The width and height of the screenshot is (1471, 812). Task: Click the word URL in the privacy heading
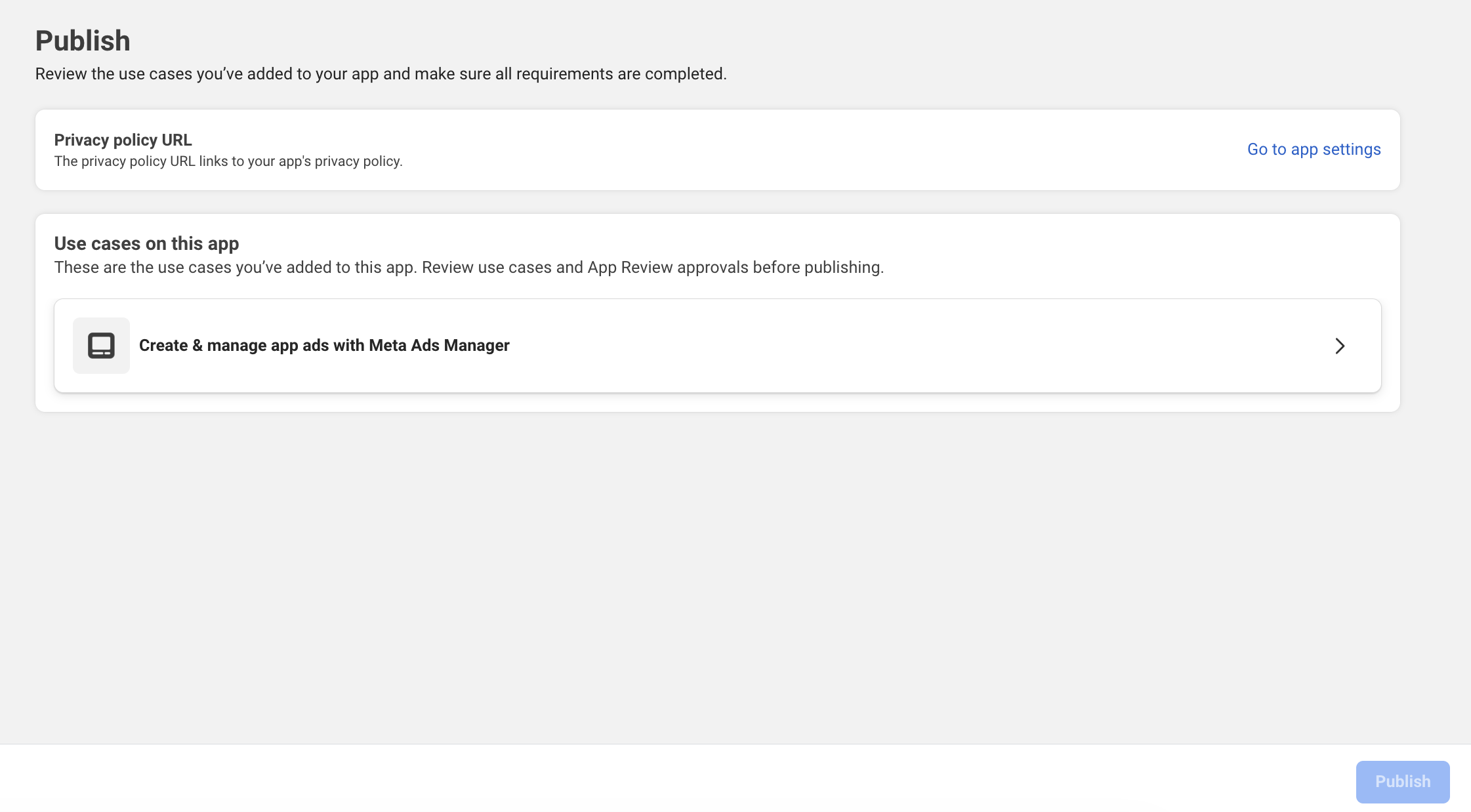click(x=176, y=140)
